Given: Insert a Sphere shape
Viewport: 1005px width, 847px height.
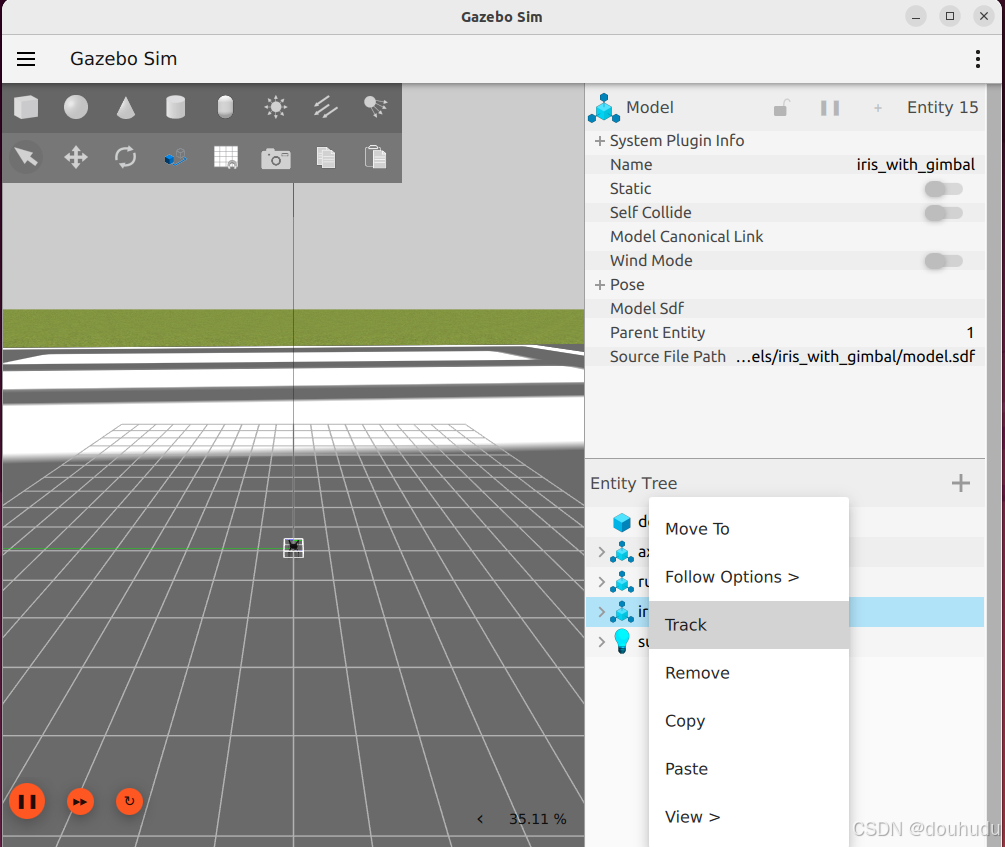Looking at the screenshot, I should [x=75, y=107].
